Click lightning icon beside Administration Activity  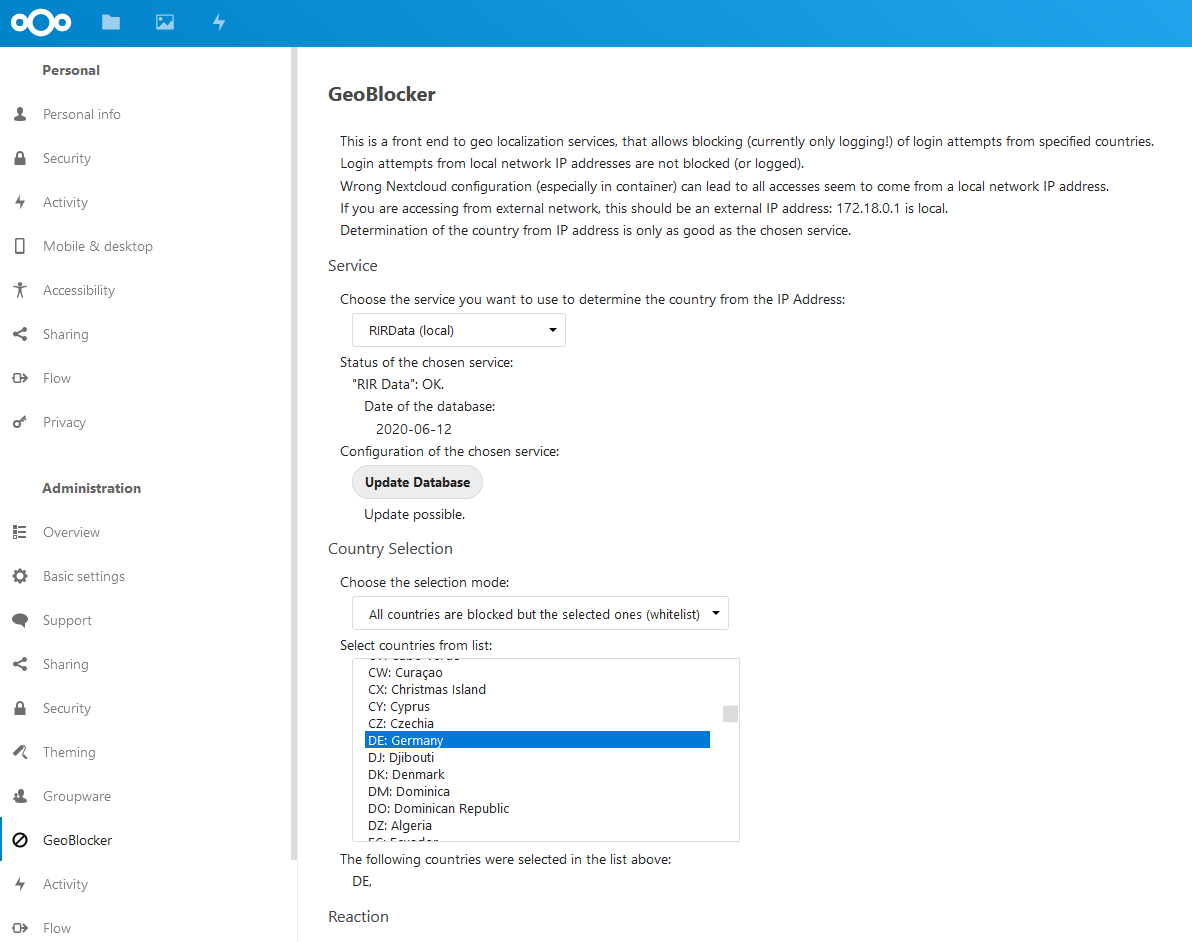[x=21, y=884]
